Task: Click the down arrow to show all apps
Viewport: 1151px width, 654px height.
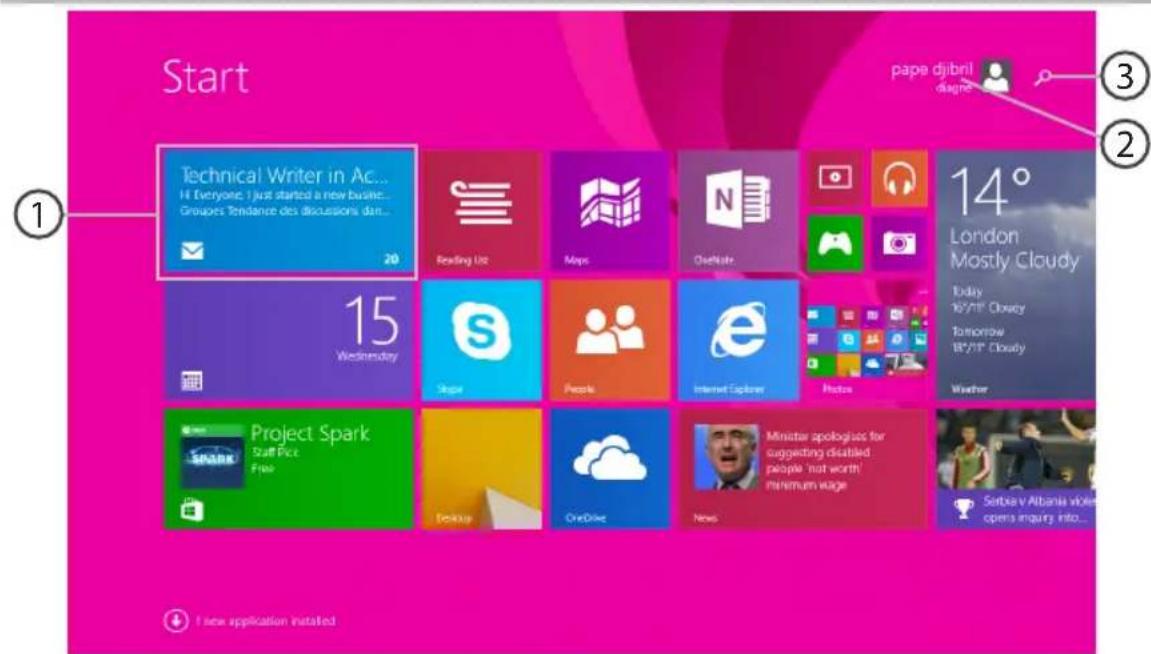Action: pos(176,621)
